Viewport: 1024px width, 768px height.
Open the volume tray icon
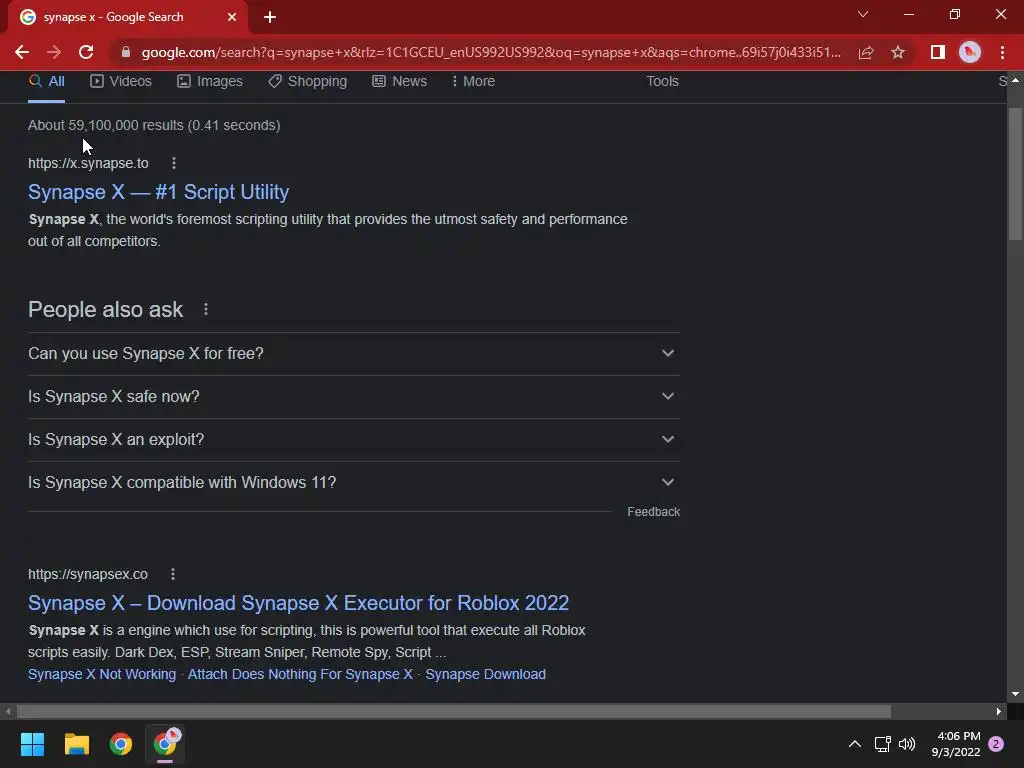907,744
